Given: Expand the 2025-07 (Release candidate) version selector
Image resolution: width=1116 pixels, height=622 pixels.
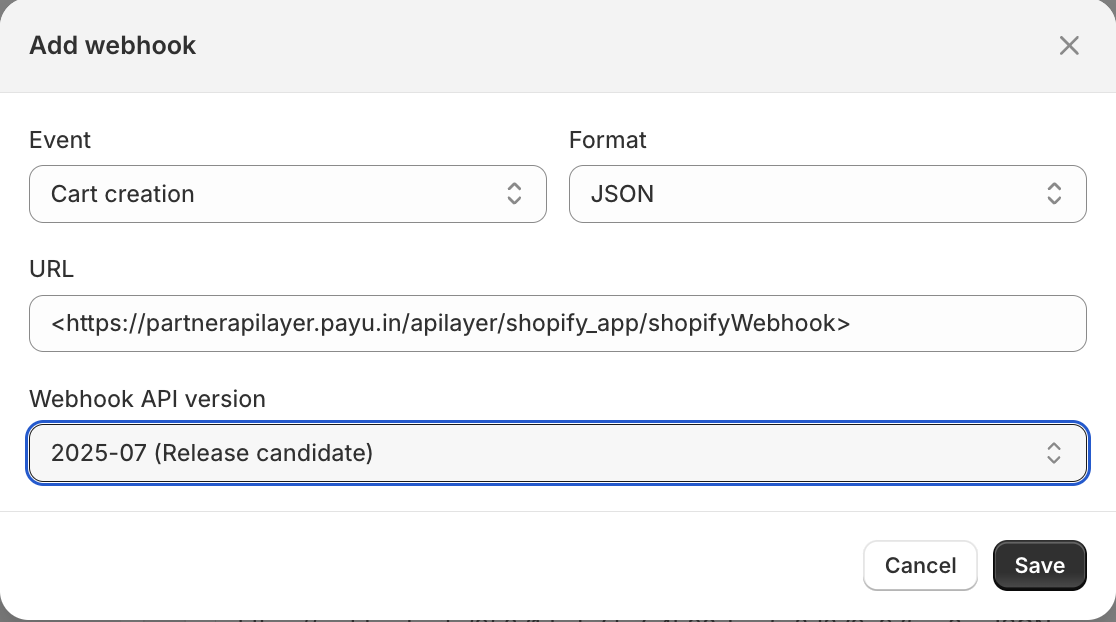Looking at the screenshot, I should (x=557, y=453).
